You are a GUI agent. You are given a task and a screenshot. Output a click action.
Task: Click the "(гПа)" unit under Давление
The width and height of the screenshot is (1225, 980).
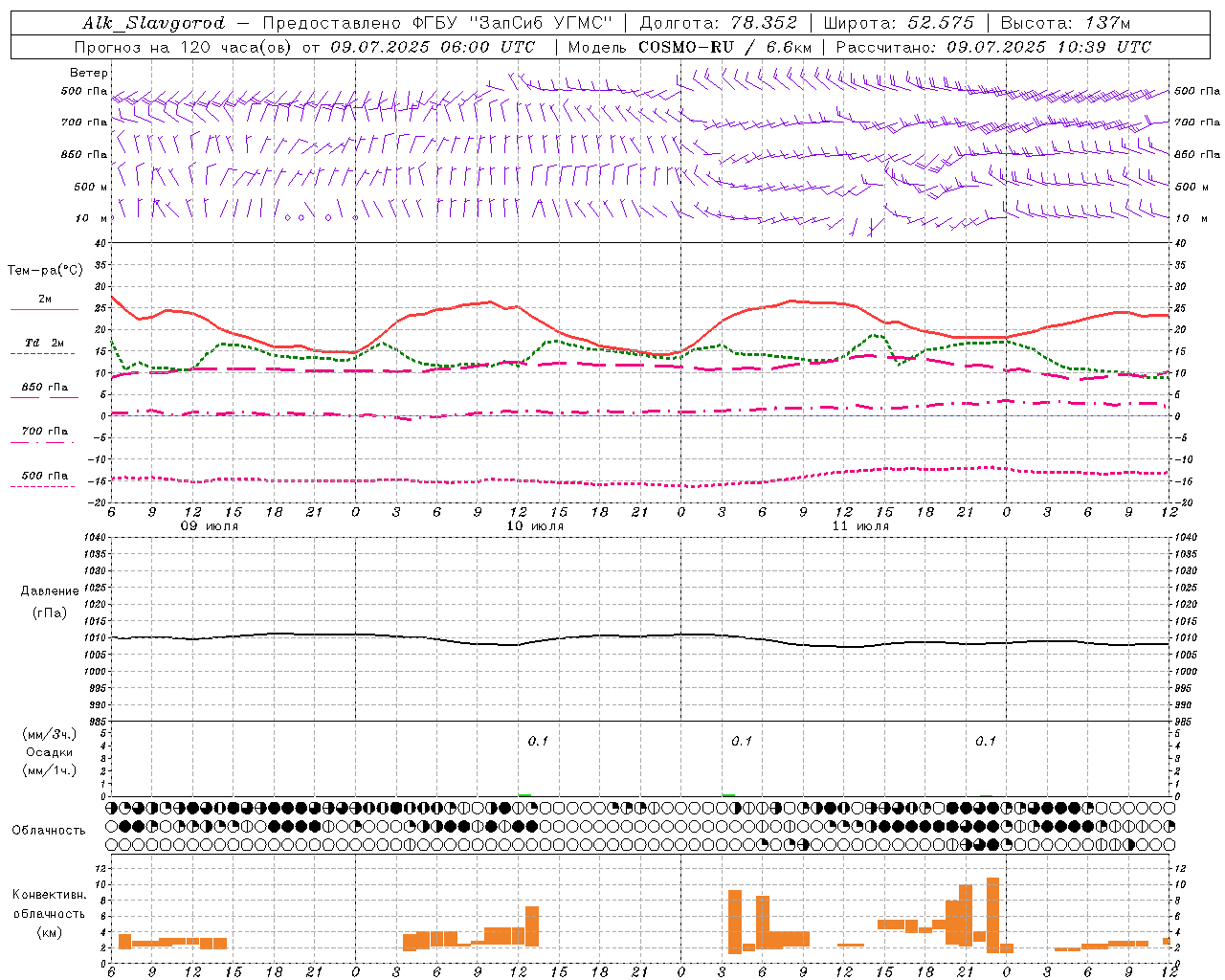click(50, 612)
